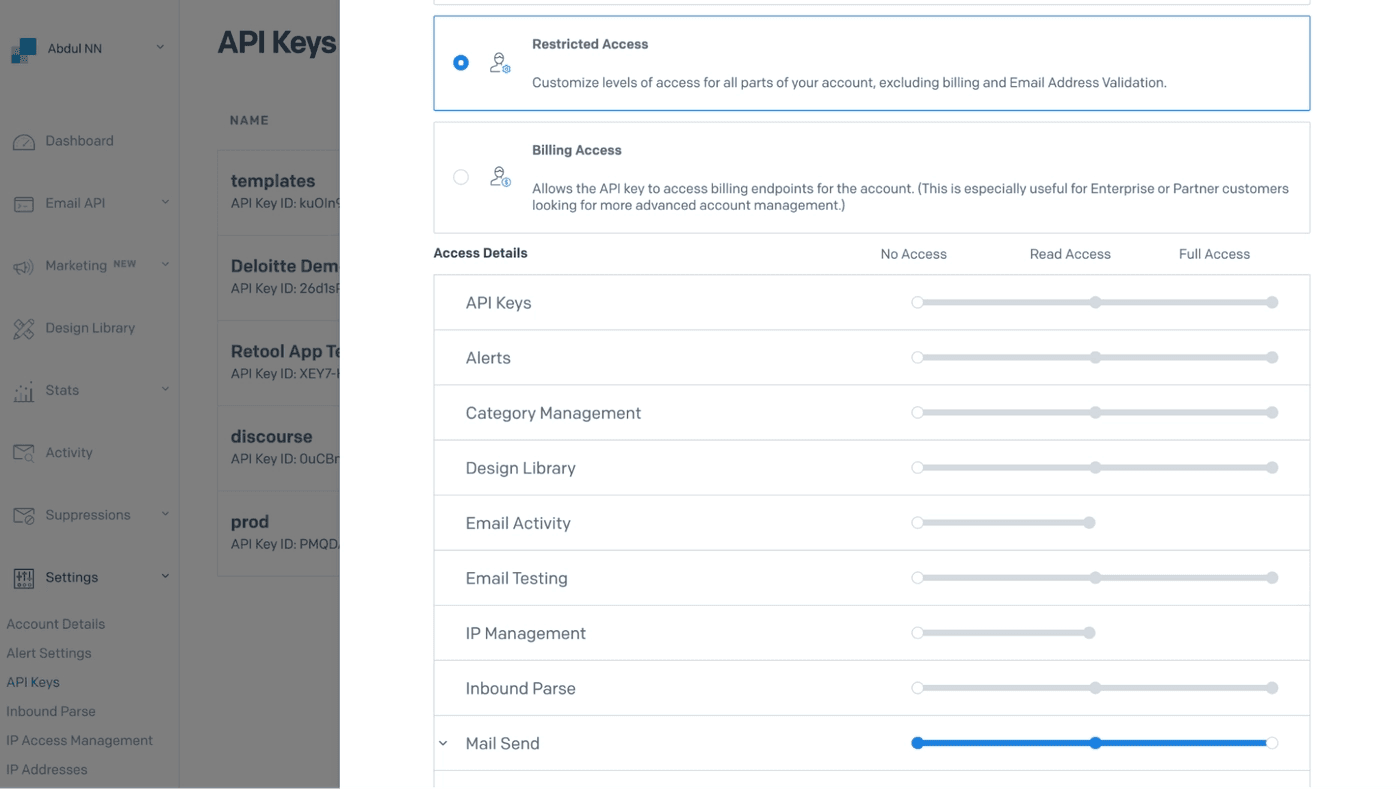Expand the Mail Send permission row

tap(443, 743)
